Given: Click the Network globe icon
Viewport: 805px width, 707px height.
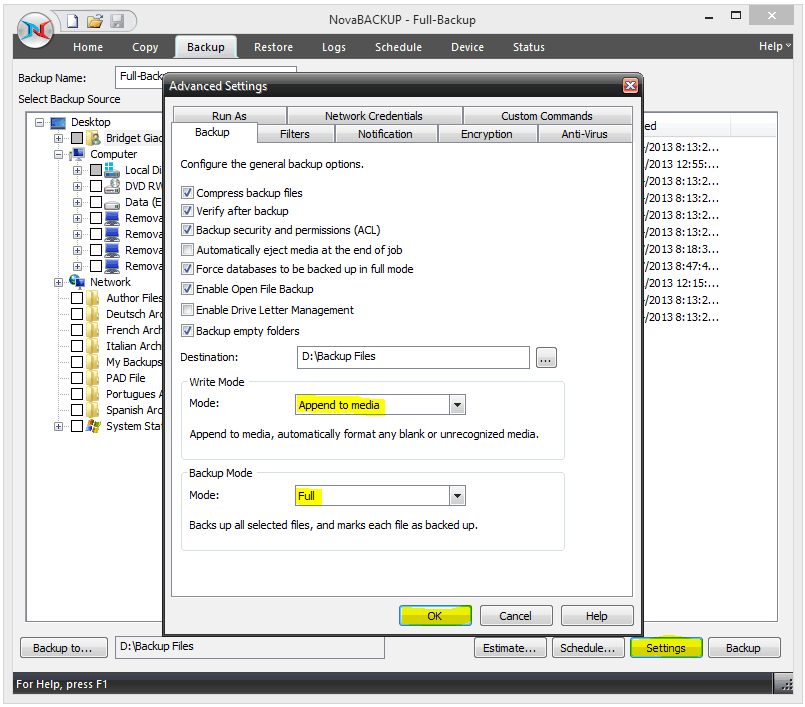Looking at the screenshot, I should [x=77, y=281].
